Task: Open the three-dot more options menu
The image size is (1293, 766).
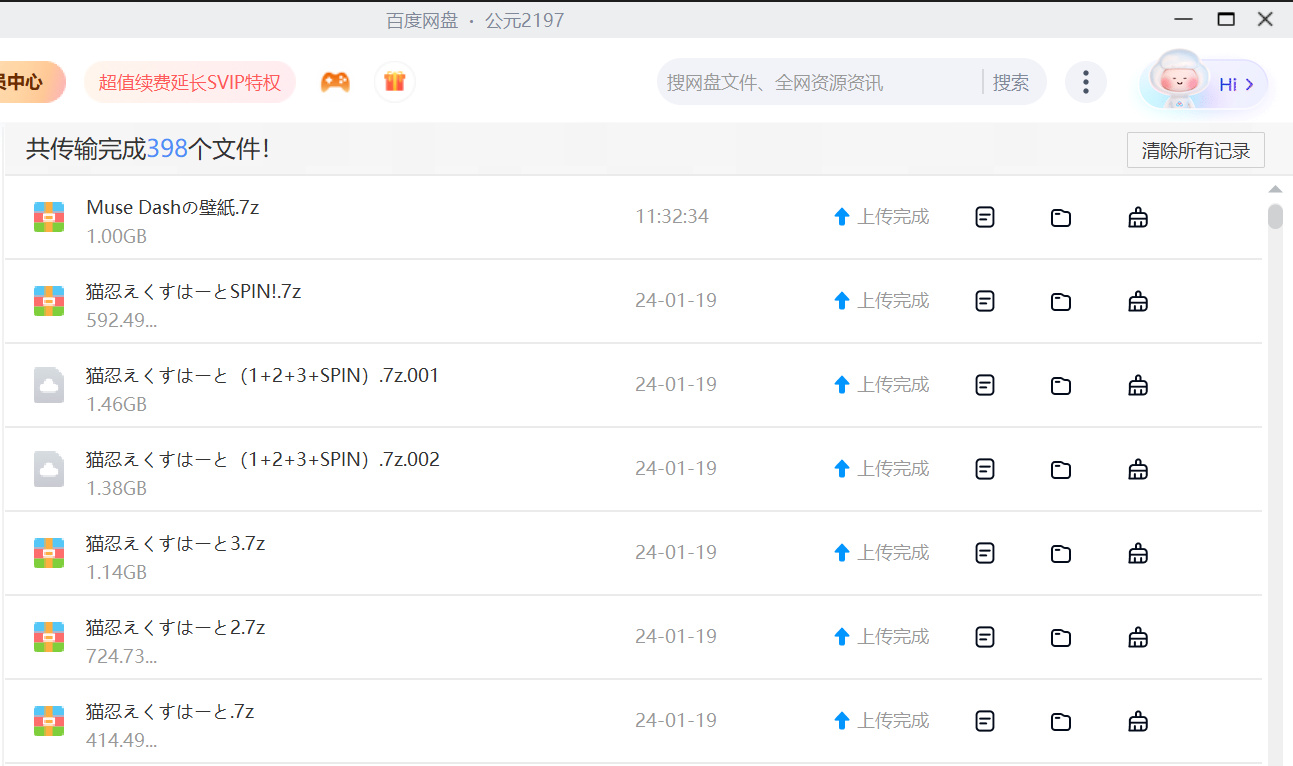Action: [x=1086, y=82]
